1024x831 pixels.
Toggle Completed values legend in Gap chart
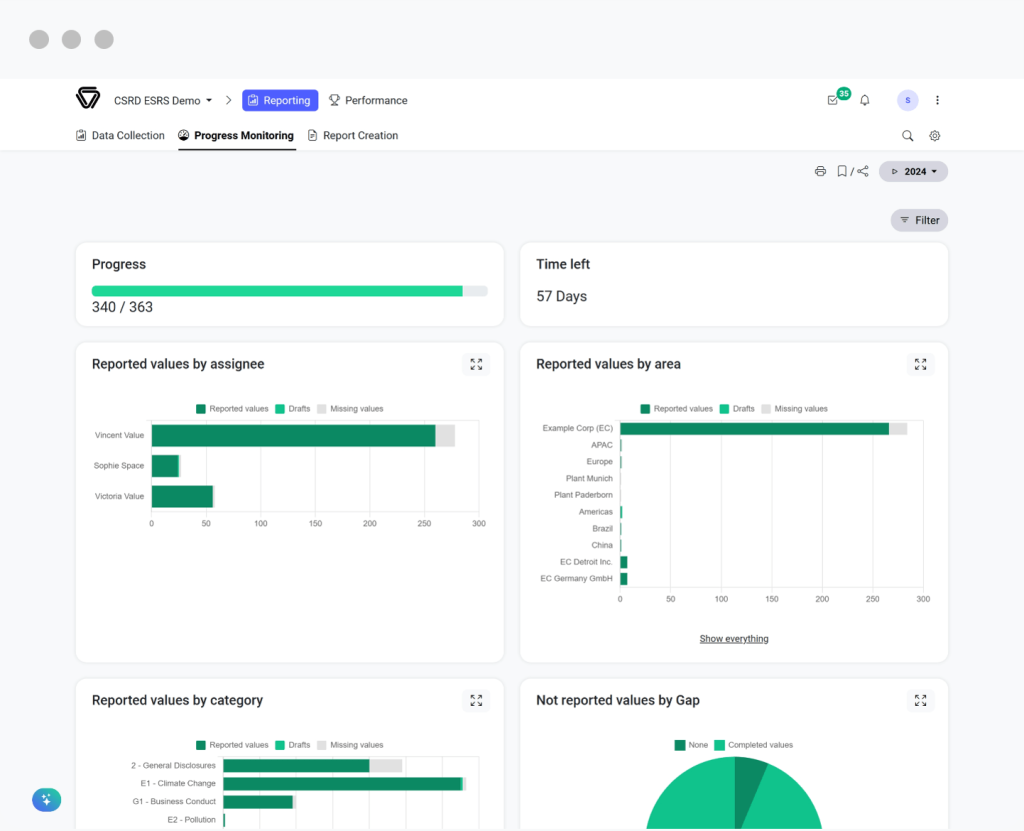click(754, 745)
